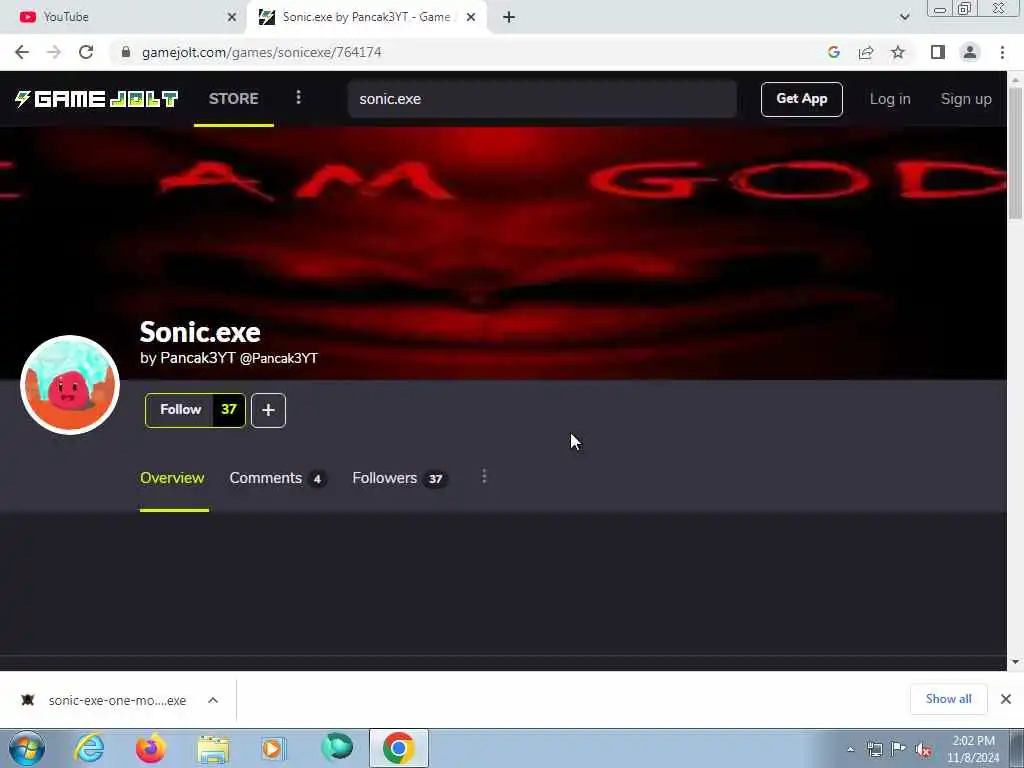Image resolution: width=1024 pixels, height=768 pixels.
Task: Open the three-dot menu beside STORE
Action: pos(298,98)
